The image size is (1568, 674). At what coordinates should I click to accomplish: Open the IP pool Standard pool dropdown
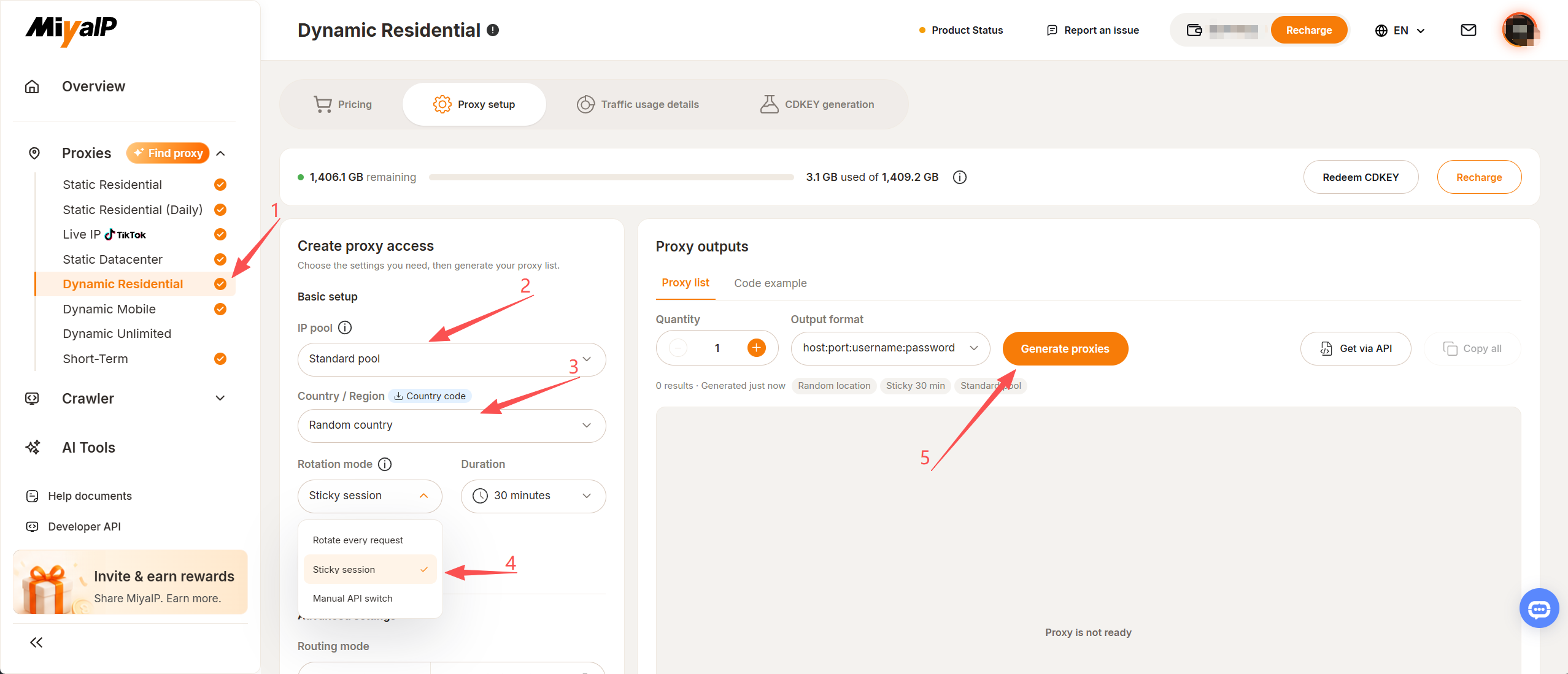[x=452, y=359]
